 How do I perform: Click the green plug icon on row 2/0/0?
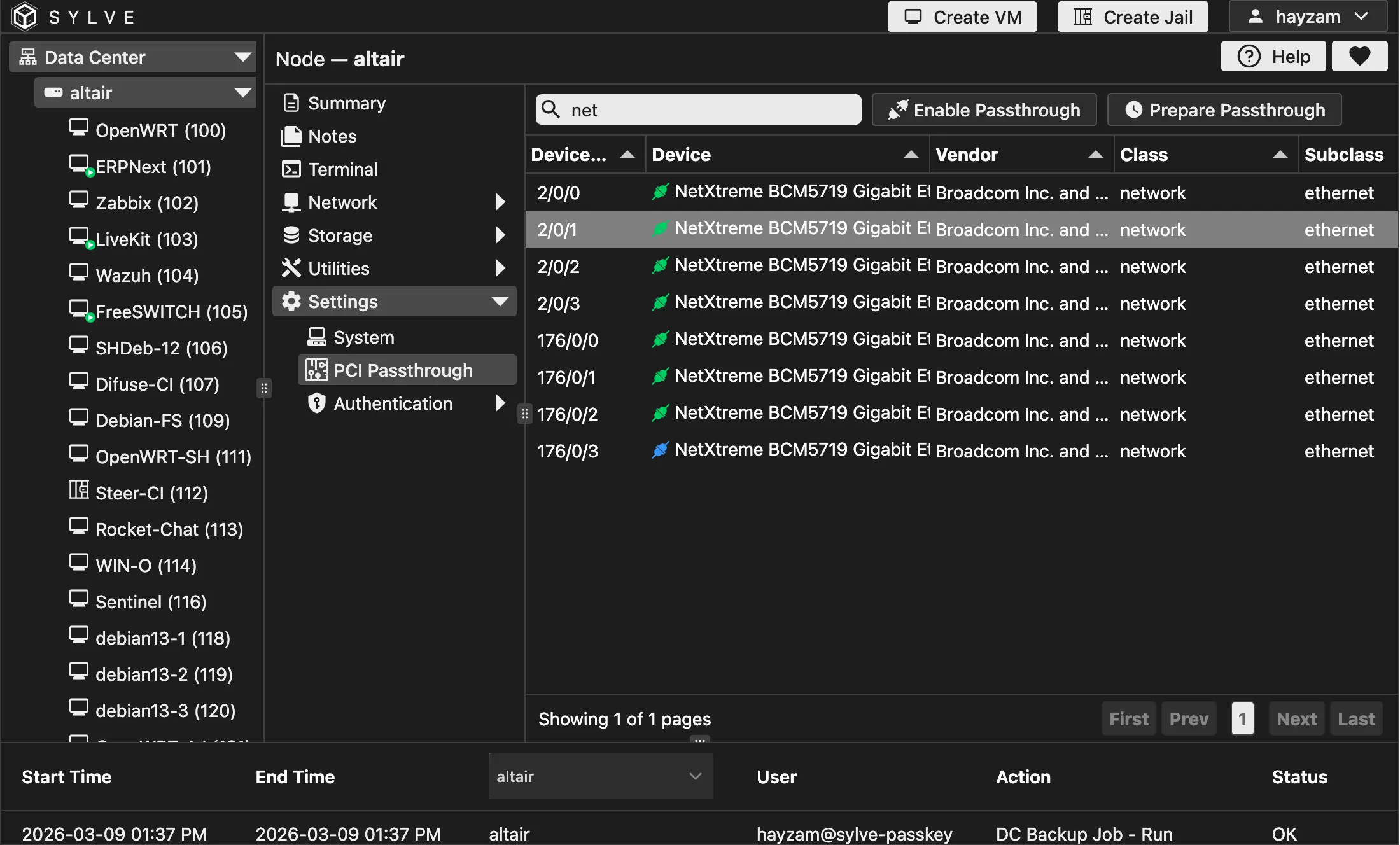click(660, 192)
